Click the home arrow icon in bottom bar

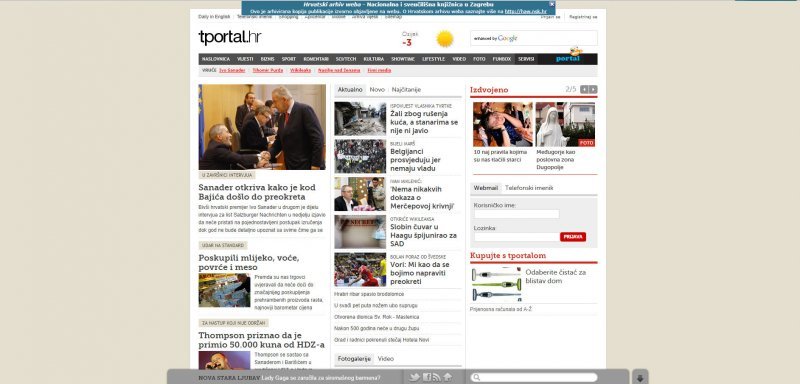447,377
